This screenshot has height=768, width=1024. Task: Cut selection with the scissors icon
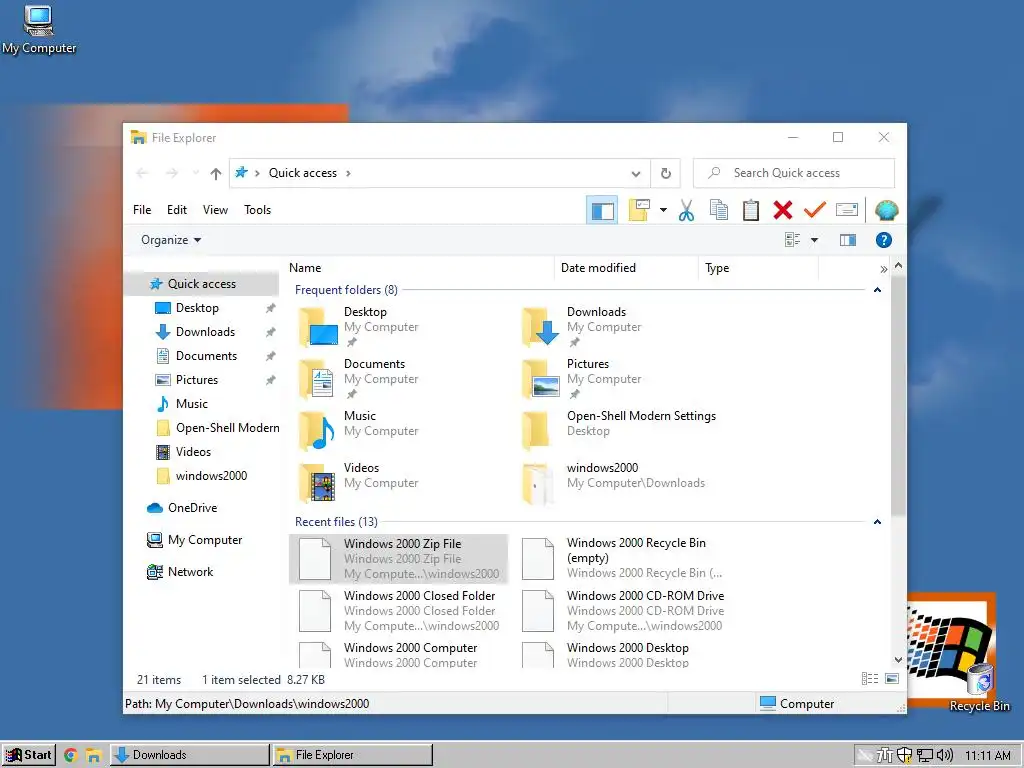click(x=686, y=210)
